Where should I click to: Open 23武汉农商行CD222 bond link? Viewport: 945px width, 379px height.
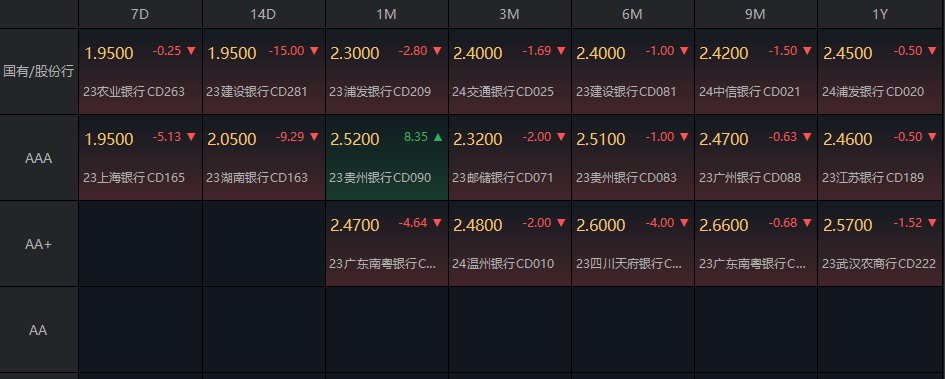(879, 264)
